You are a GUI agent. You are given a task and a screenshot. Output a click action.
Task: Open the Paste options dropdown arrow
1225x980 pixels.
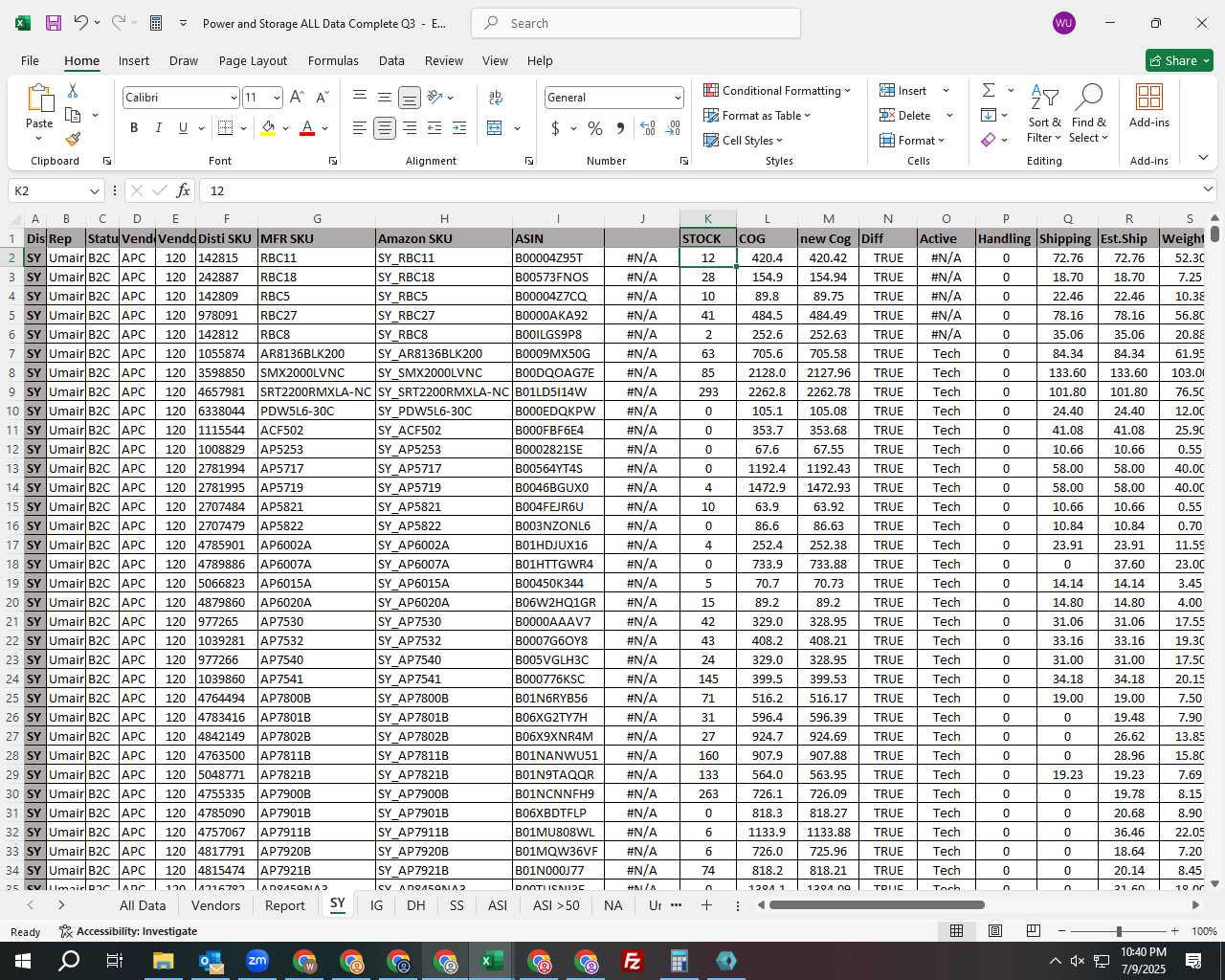click(x=39, y=139)
